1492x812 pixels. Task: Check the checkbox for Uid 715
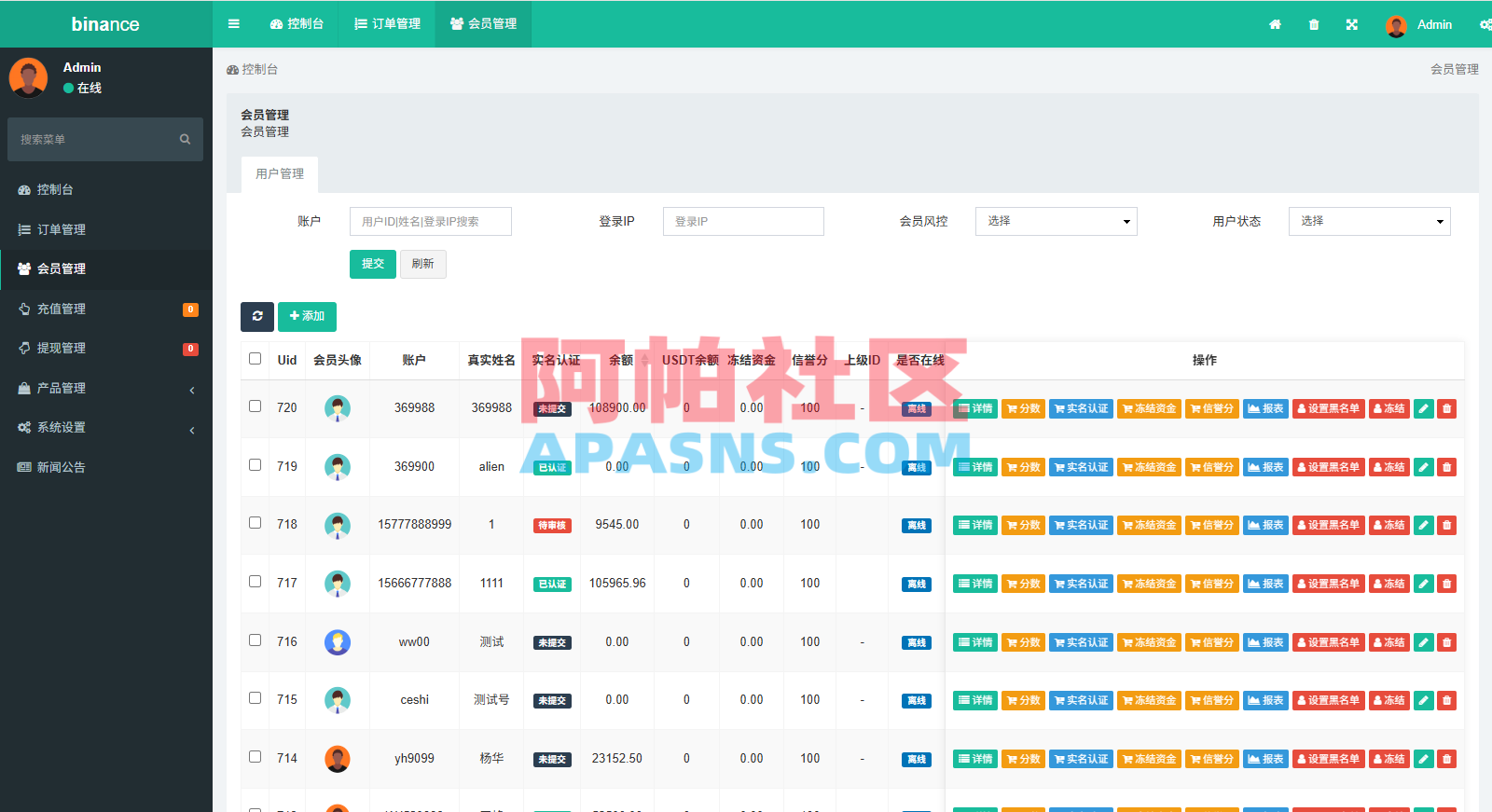tap(256, 698)
